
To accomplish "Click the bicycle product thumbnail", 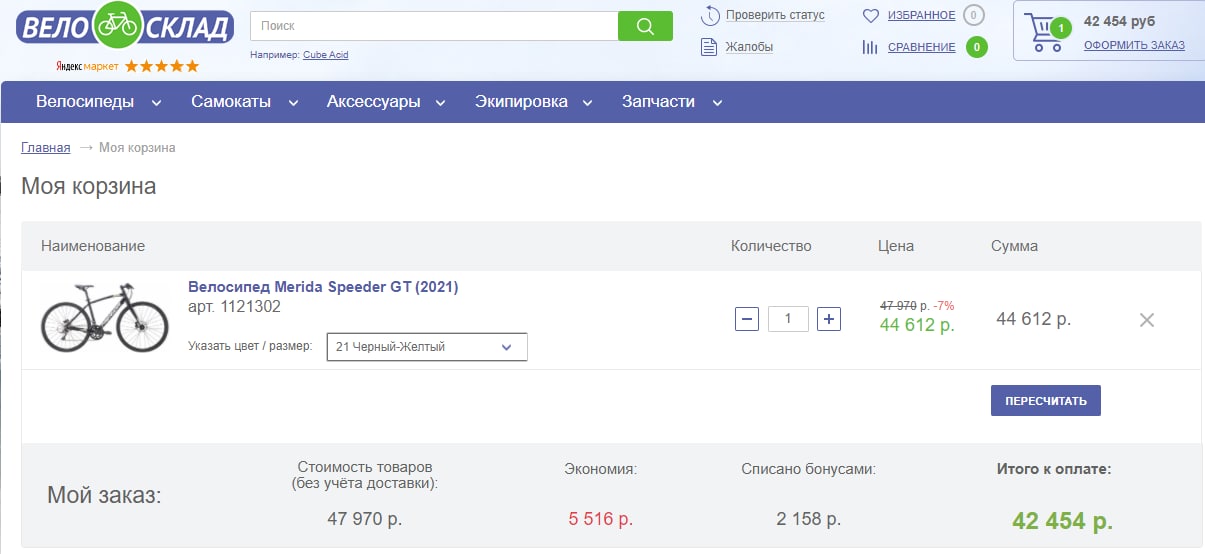I will point(105,316).
